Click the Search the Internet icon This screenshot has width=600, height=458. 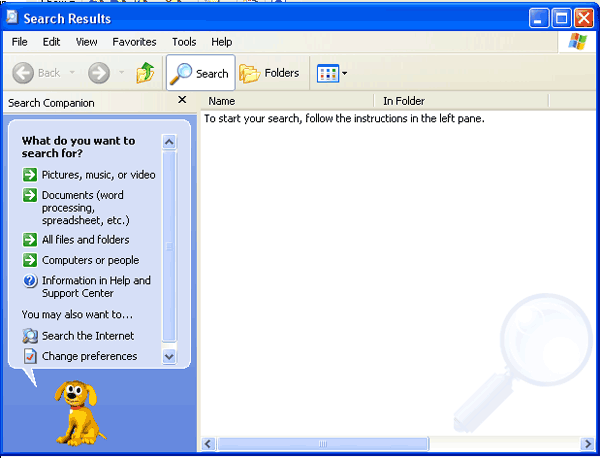(30, 336)
